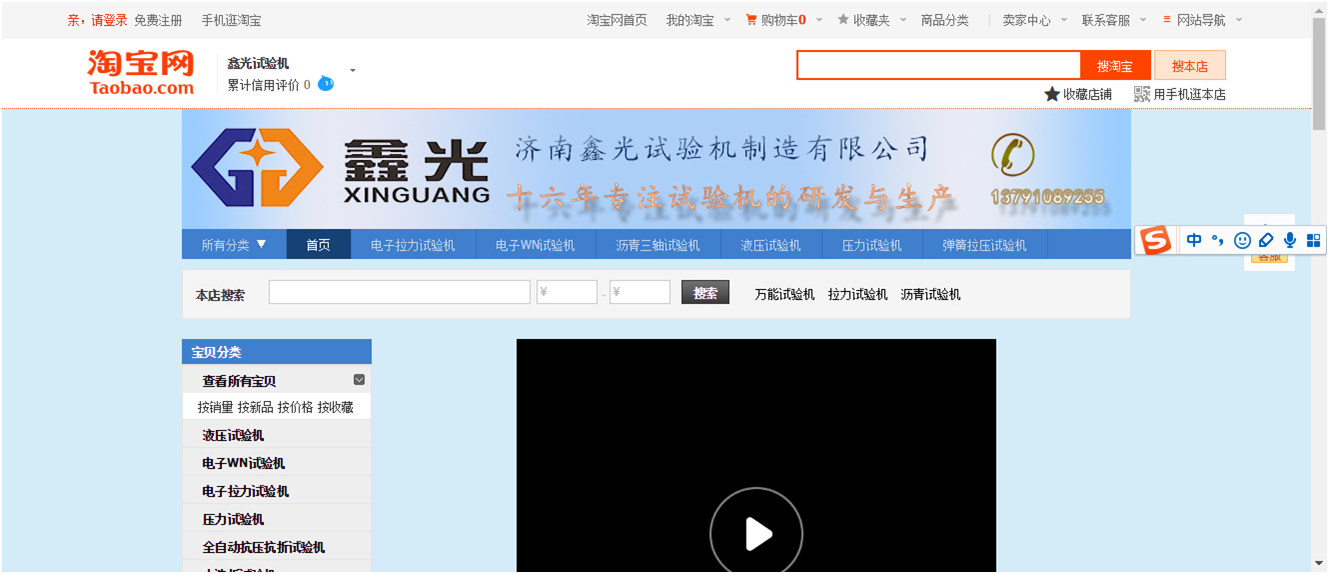Image resolution: width=1329 pixels, height=574 pixels.
Task: Open Sogou emoji smiley panel
Action: [x=1242, y=241]
